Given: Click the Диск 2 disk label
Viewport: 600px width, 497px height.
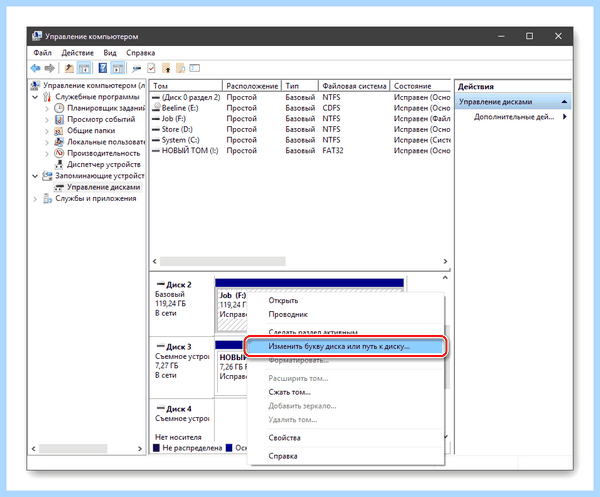Looking at the screenshot, I should coord(178,285).
